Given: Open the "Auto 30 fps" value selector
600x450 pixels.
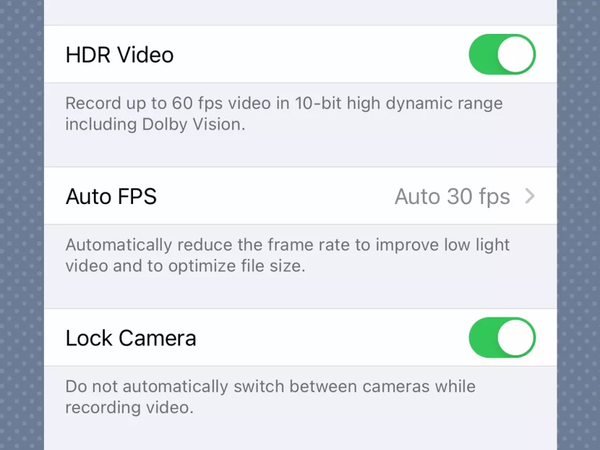Looking at the screenshot, I should [452, 197].
